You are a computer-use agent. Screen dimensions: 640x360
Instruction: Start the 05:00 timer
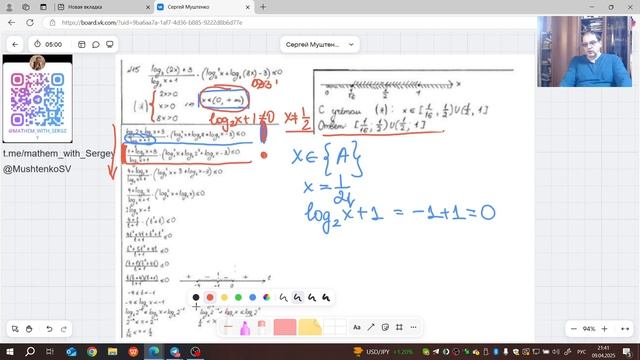[x=48, y=44]
